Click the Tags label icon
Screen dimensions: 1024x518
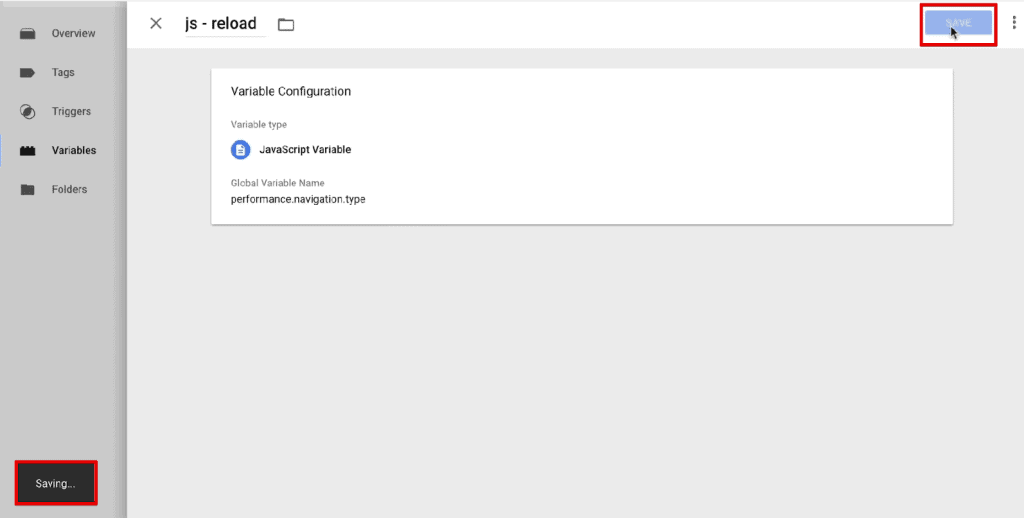point(27,73)
